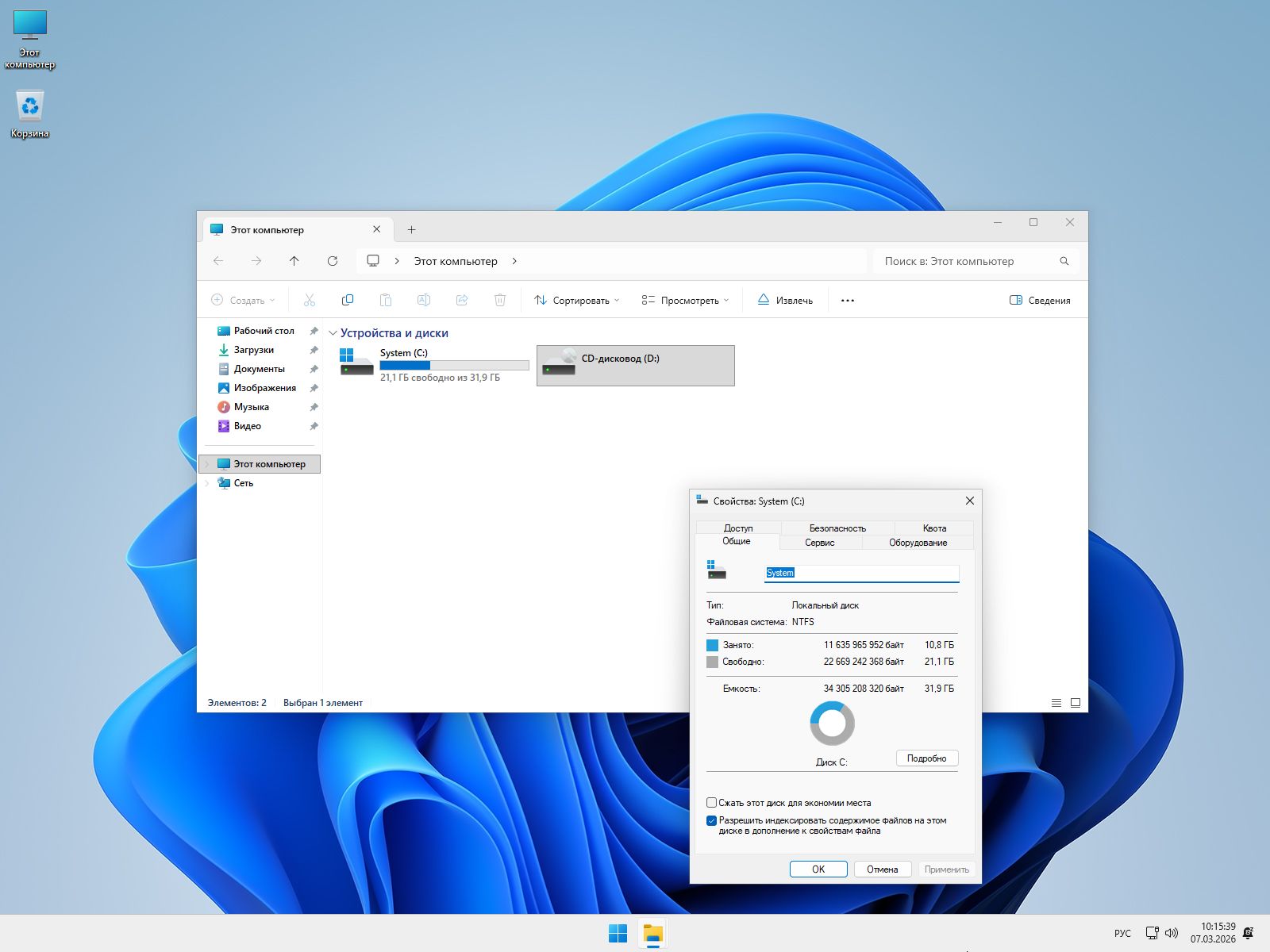Click the Copy icon in the toolbar
1270x952 pixels.
click(x=348, y=300)
